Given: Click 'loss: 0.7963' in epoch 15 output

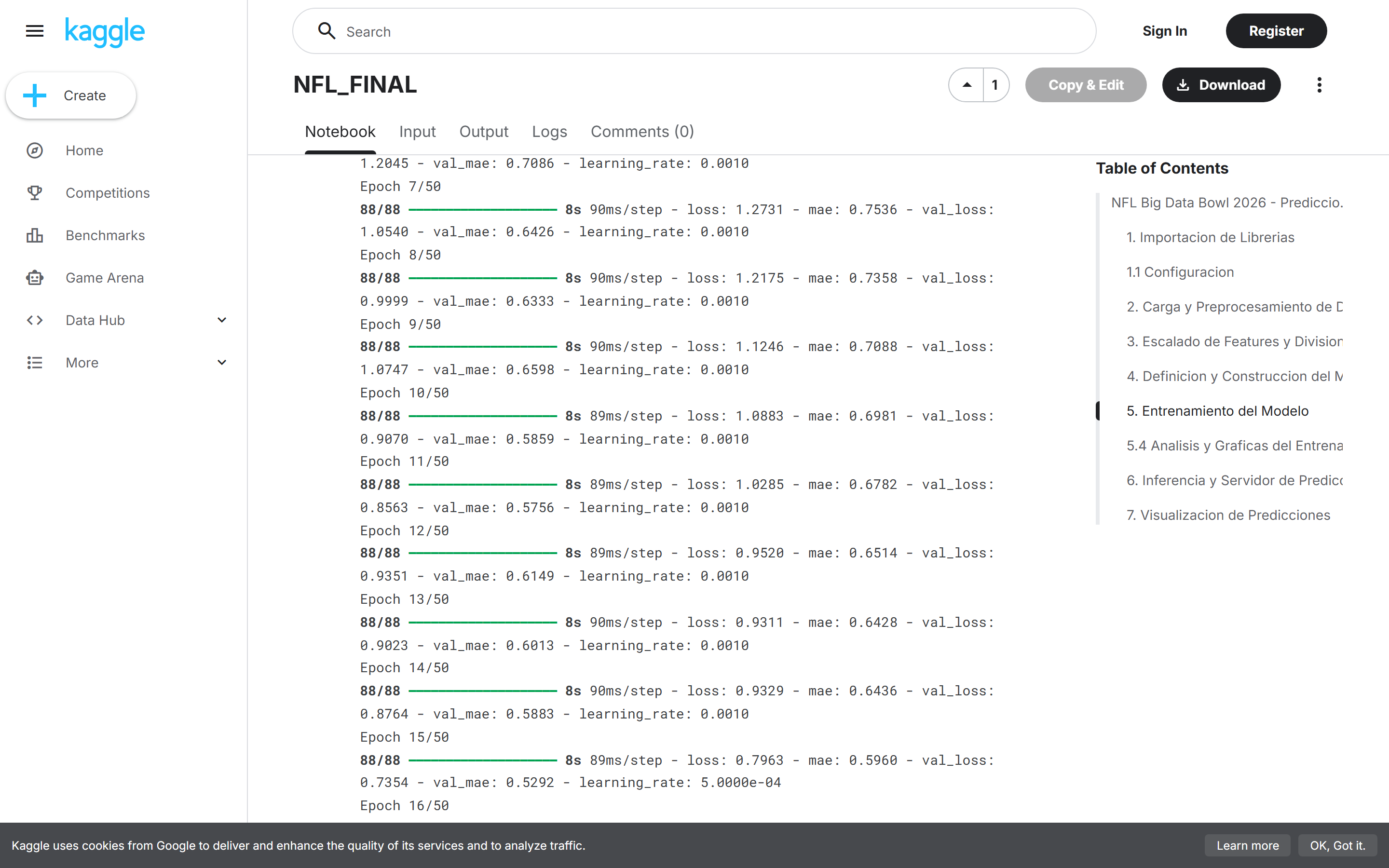Looking at the screenshot, I should pos(735,760).
